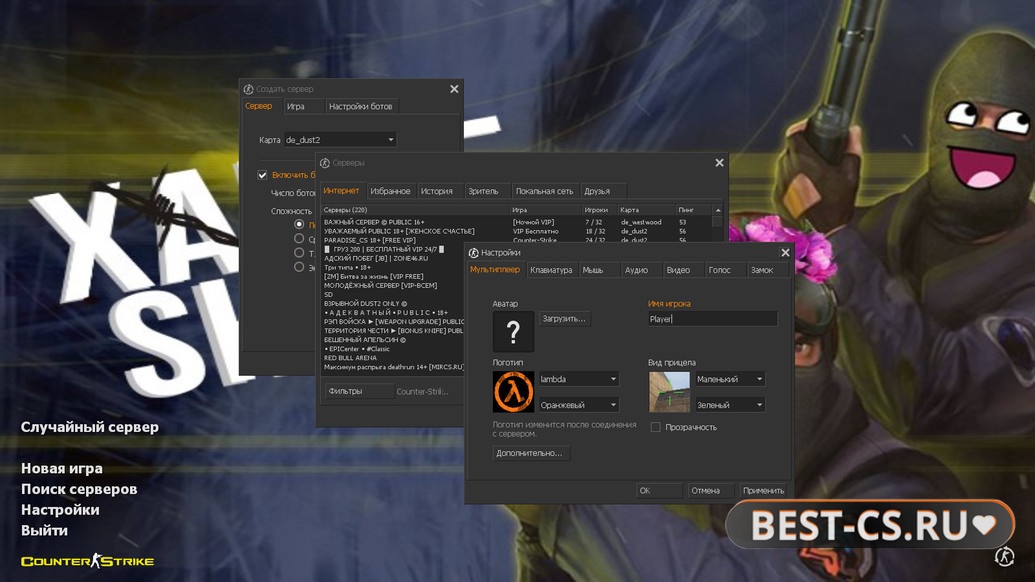Select the Мультиплеер tab
The height and width of the screenshot is (582, 1035).
(495, 269)
